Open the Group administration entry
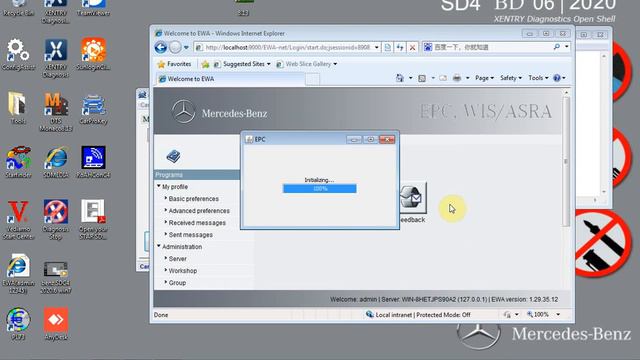This screenshot has width=640, height=360. pyautogui.click(x=177, y=282)
